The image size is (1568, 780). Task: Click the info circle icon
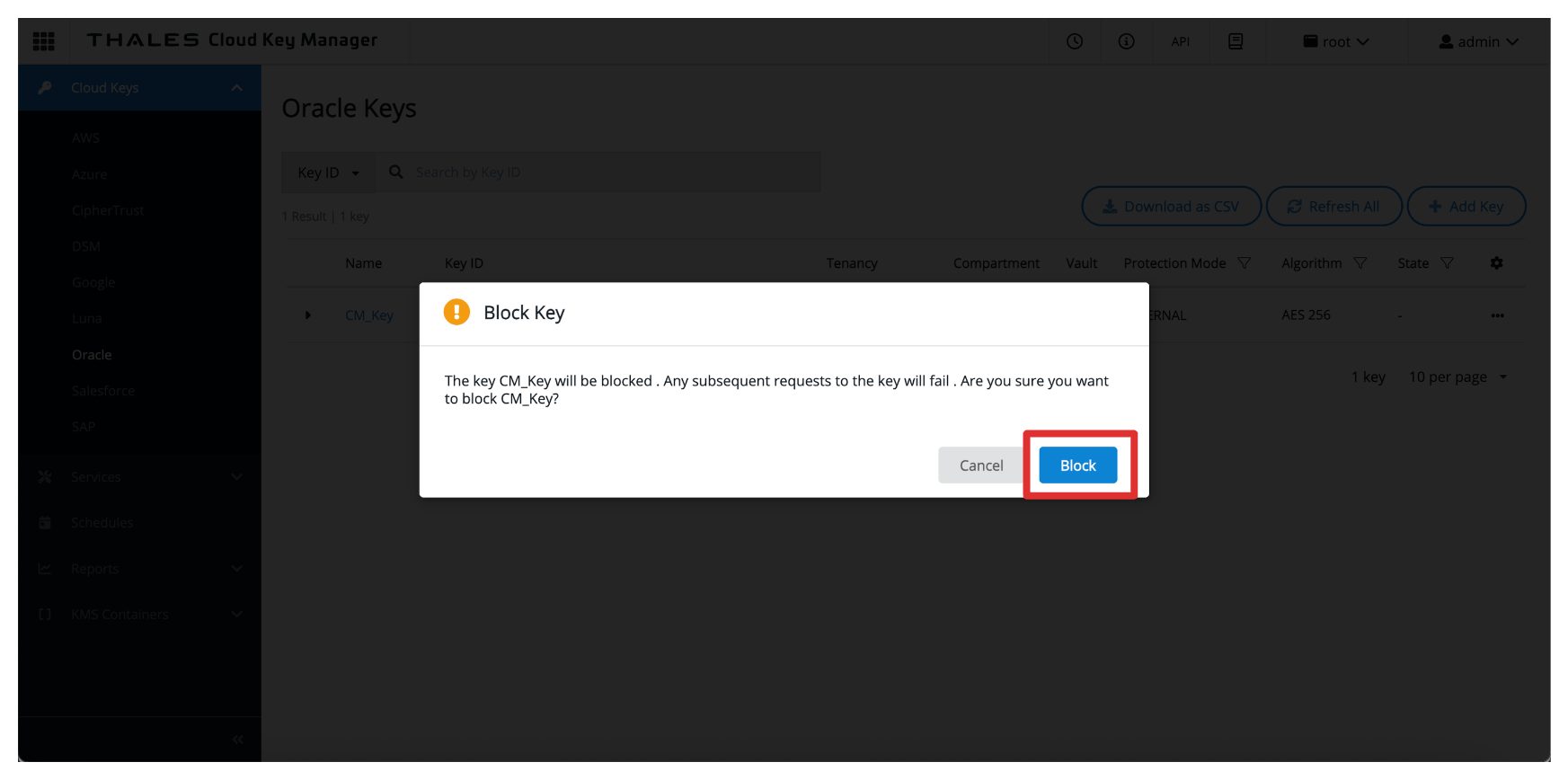(1126, 41)
